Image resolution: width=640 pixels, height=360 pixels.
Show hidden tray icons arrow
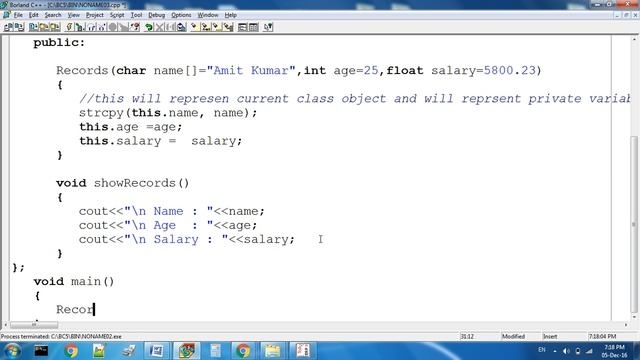[555, 351]
